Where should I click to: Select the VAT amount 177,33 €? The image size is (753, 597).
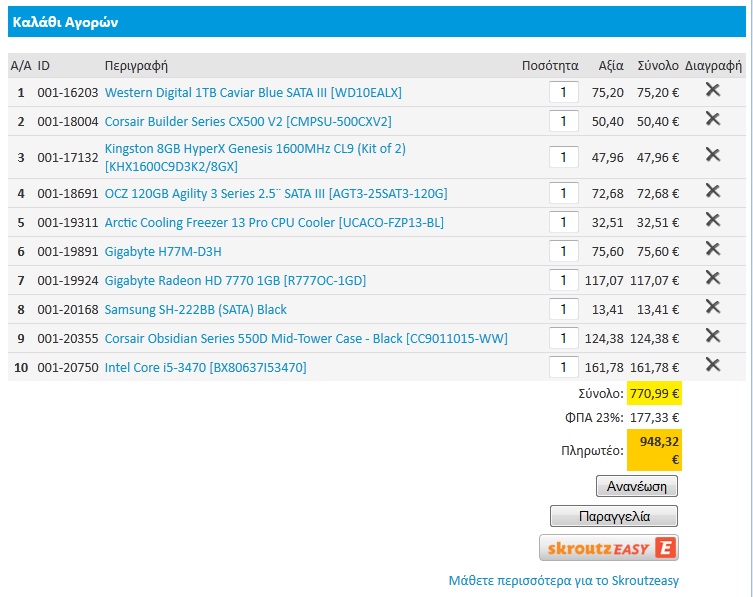pyautogui.click(x=655, y=417)
